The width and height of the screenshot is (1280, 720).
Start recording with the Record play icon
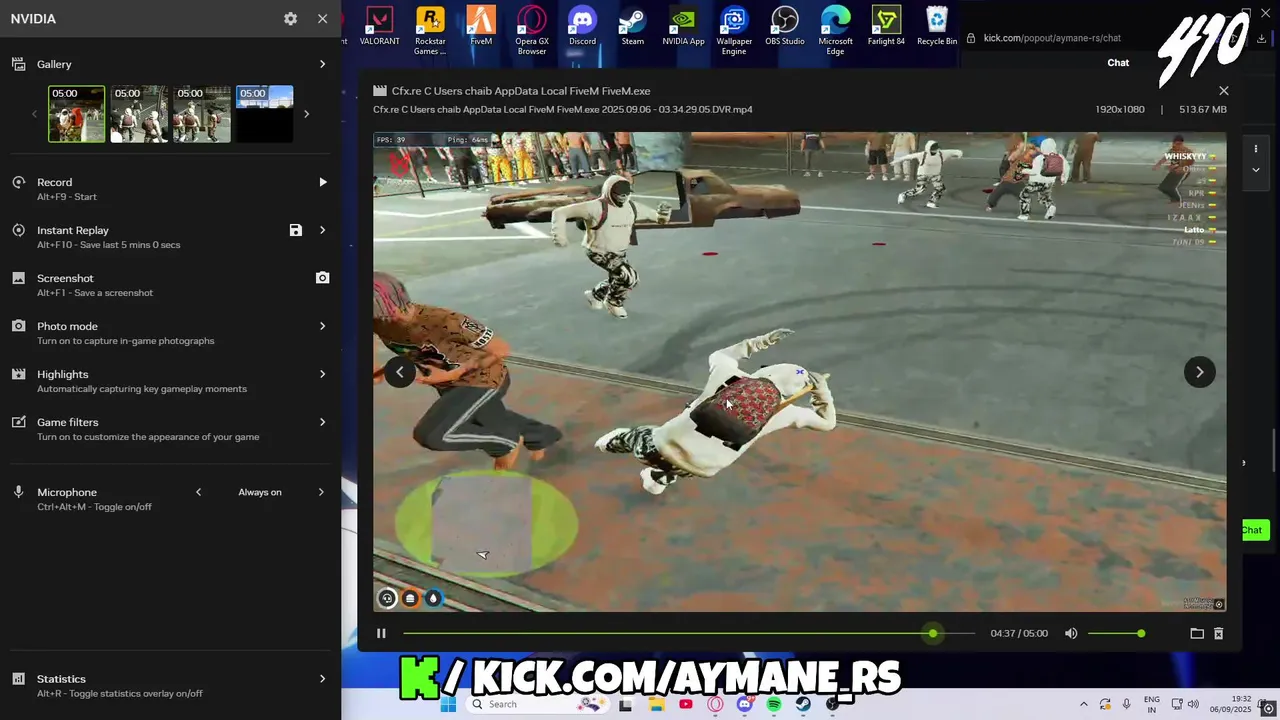click(322, 182)
